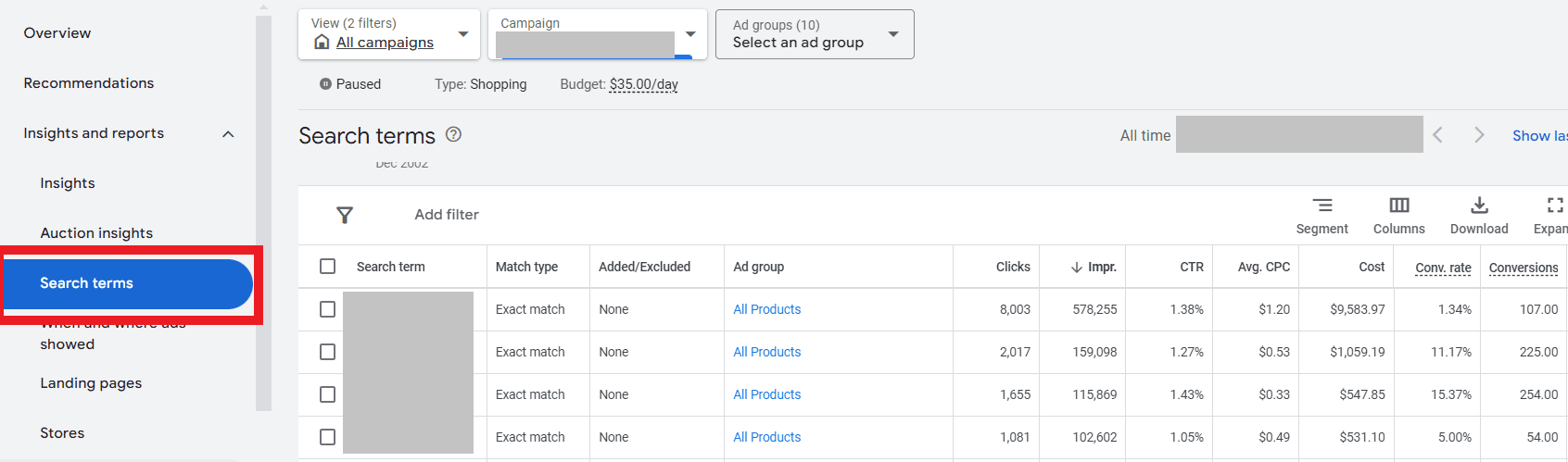Open the Campaign selector dropdown
1568x462 pixels.
(598, 34)
